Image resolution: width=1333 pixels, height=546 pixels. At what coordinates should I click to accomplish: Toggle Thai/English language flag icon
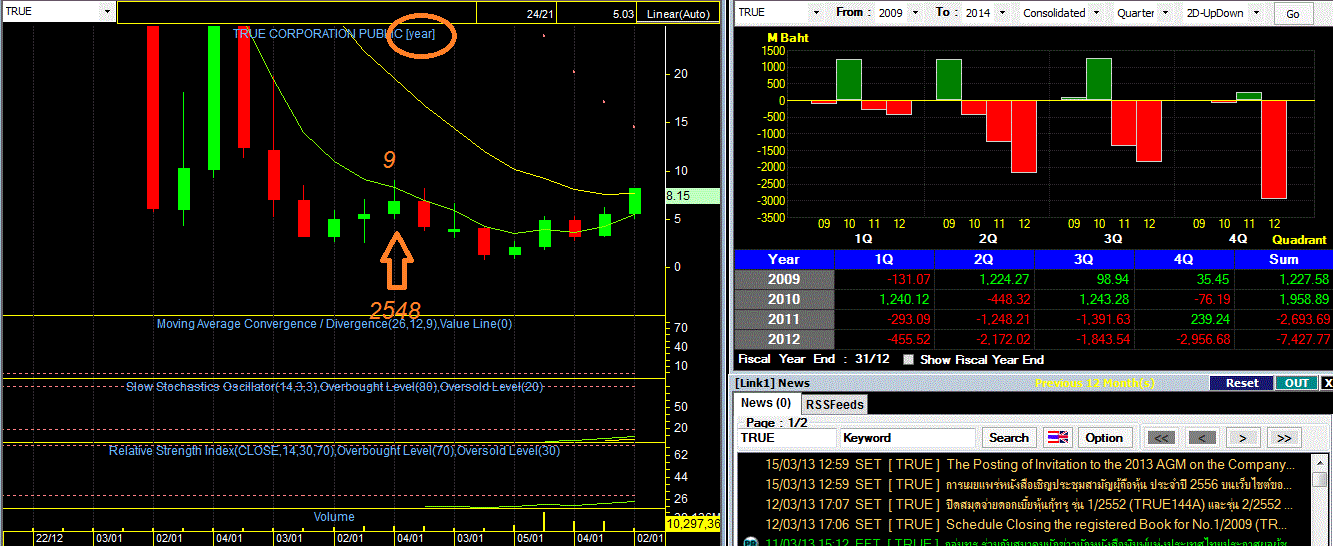tap(1058, 437)
